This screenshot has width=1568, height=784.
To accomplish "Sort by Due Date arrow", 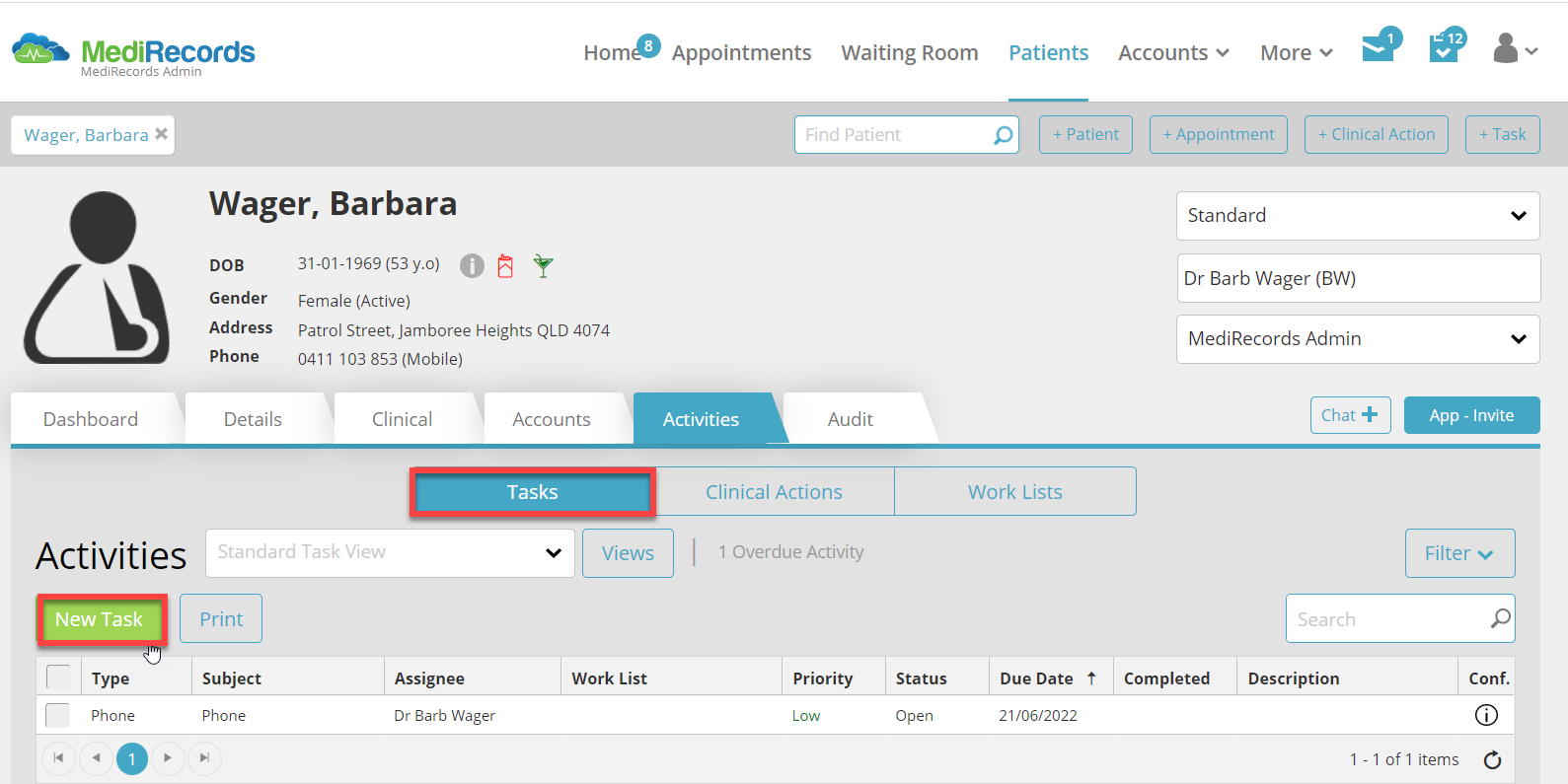I will 1091,677.
